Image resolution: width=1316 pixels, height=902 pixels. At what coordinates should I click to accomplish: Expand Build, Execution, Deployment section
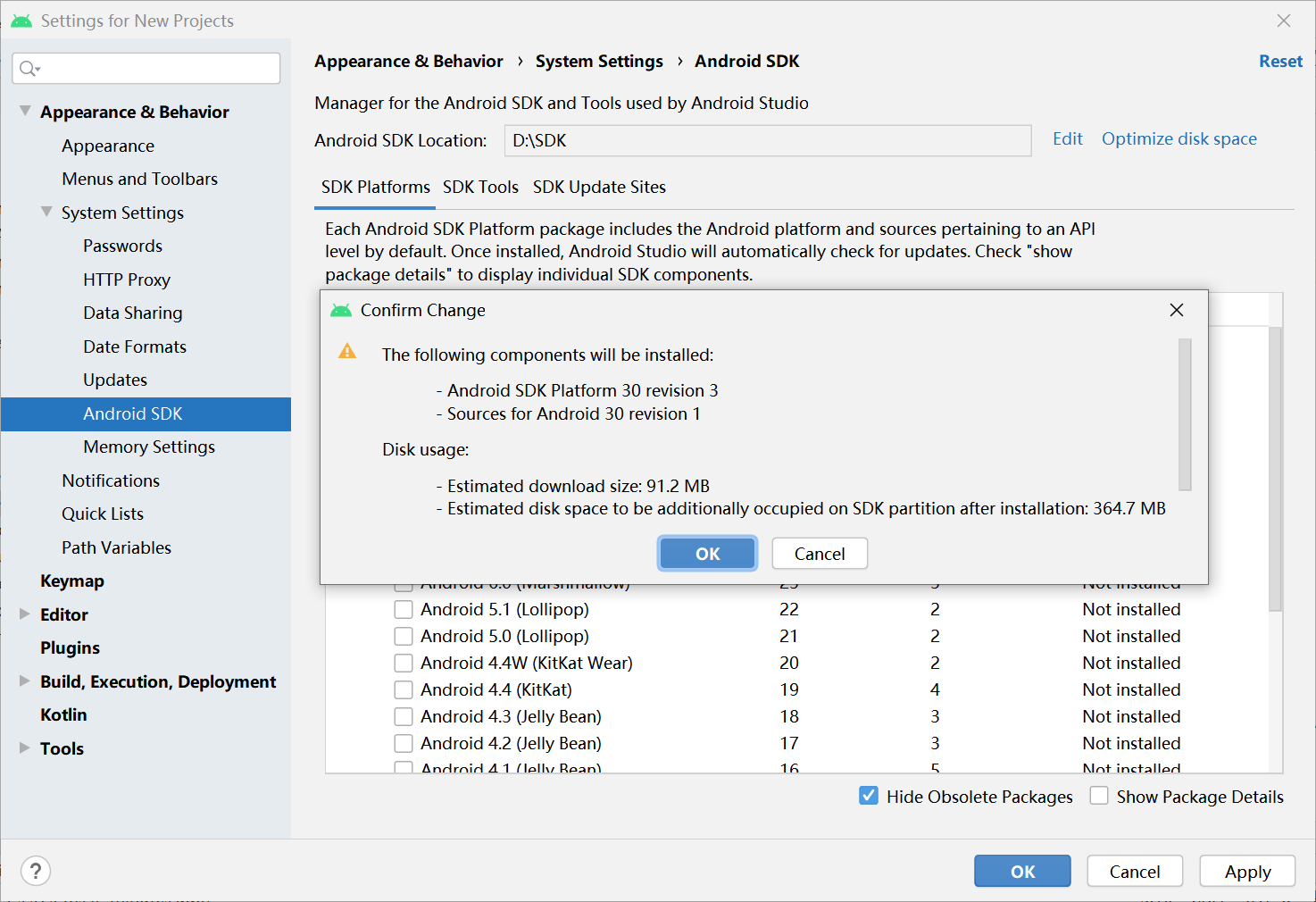tap(25, 681)
